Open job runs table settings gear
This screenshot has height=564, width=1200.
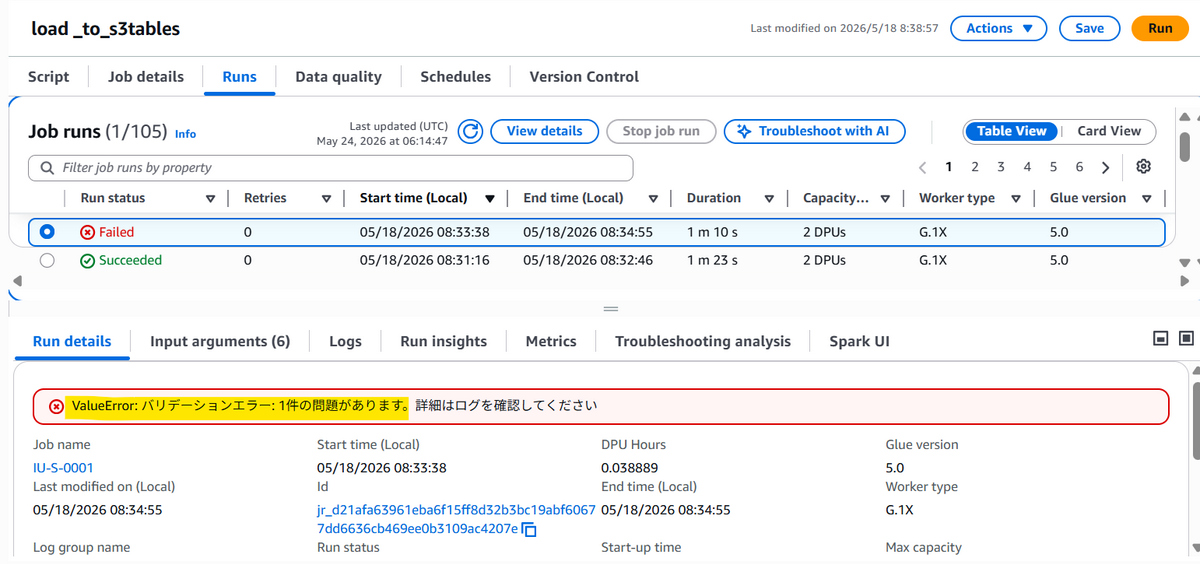tap(1144, 167)
